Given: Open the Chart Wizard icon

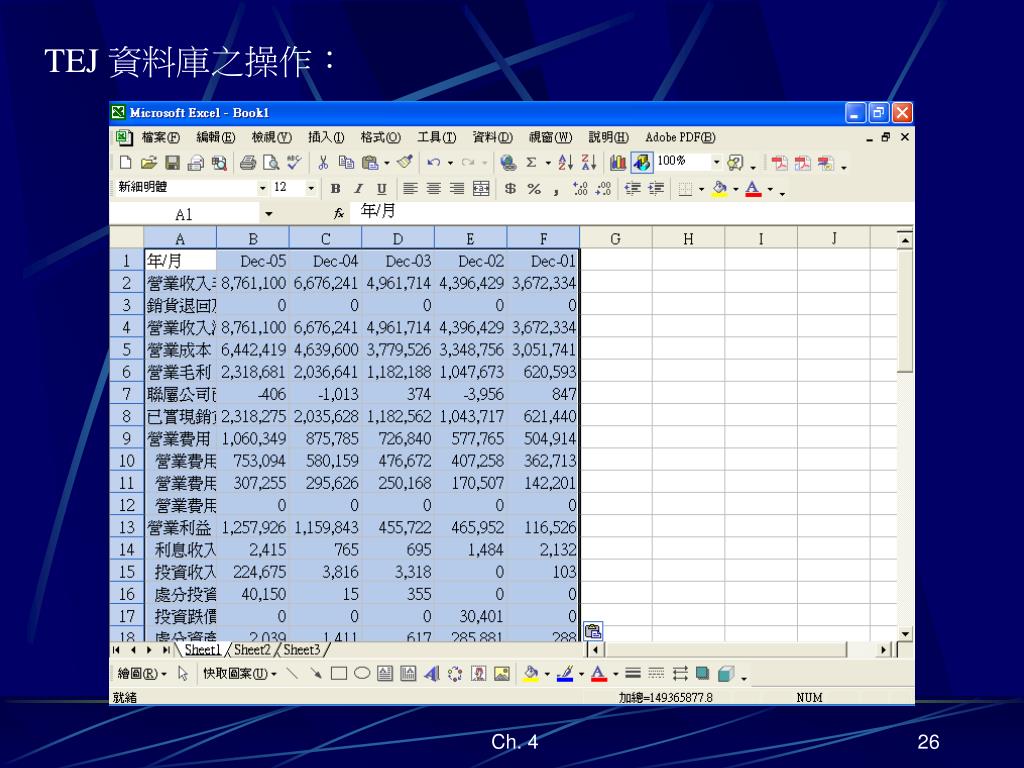Looking at the screenshot, I should [x=618, y=163].
